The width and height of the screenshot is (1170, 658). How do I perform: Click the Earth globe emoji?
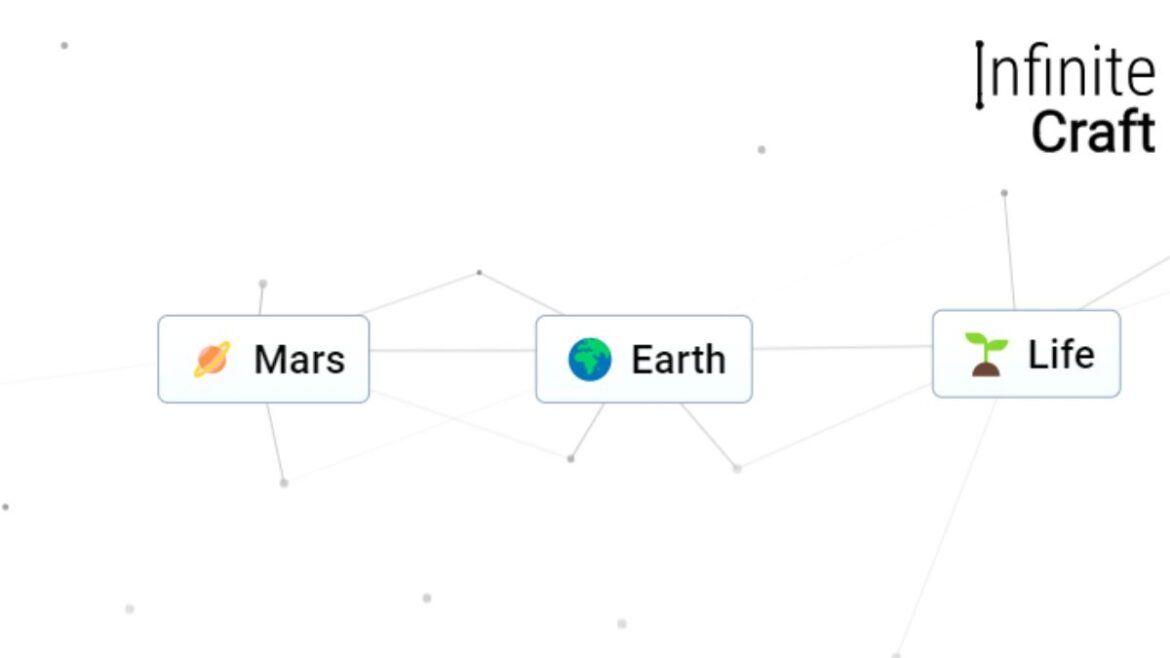(x=590, y=359)
